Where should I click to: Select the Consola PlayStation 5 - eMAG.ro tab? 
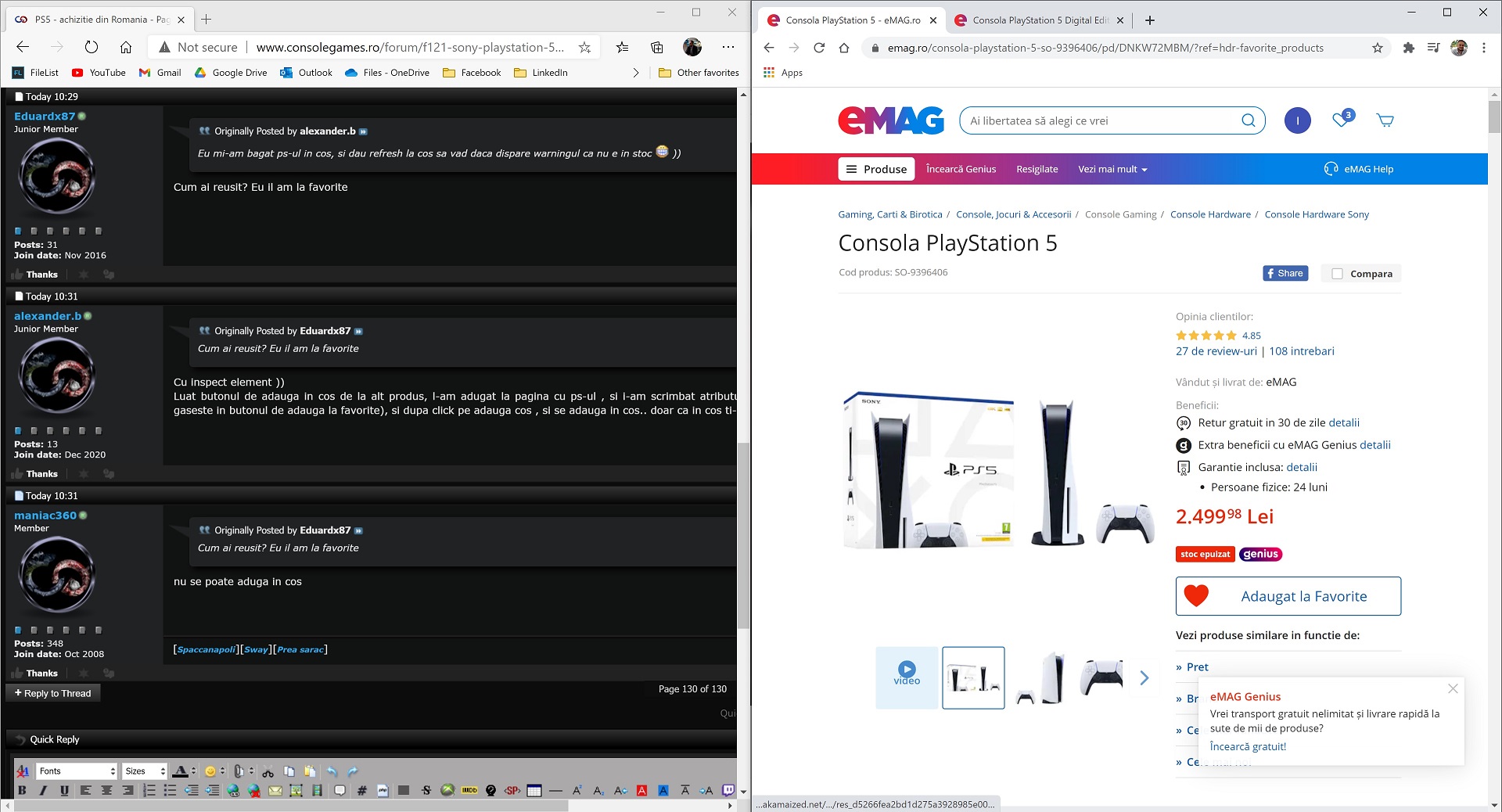click(x=853, y=20)
